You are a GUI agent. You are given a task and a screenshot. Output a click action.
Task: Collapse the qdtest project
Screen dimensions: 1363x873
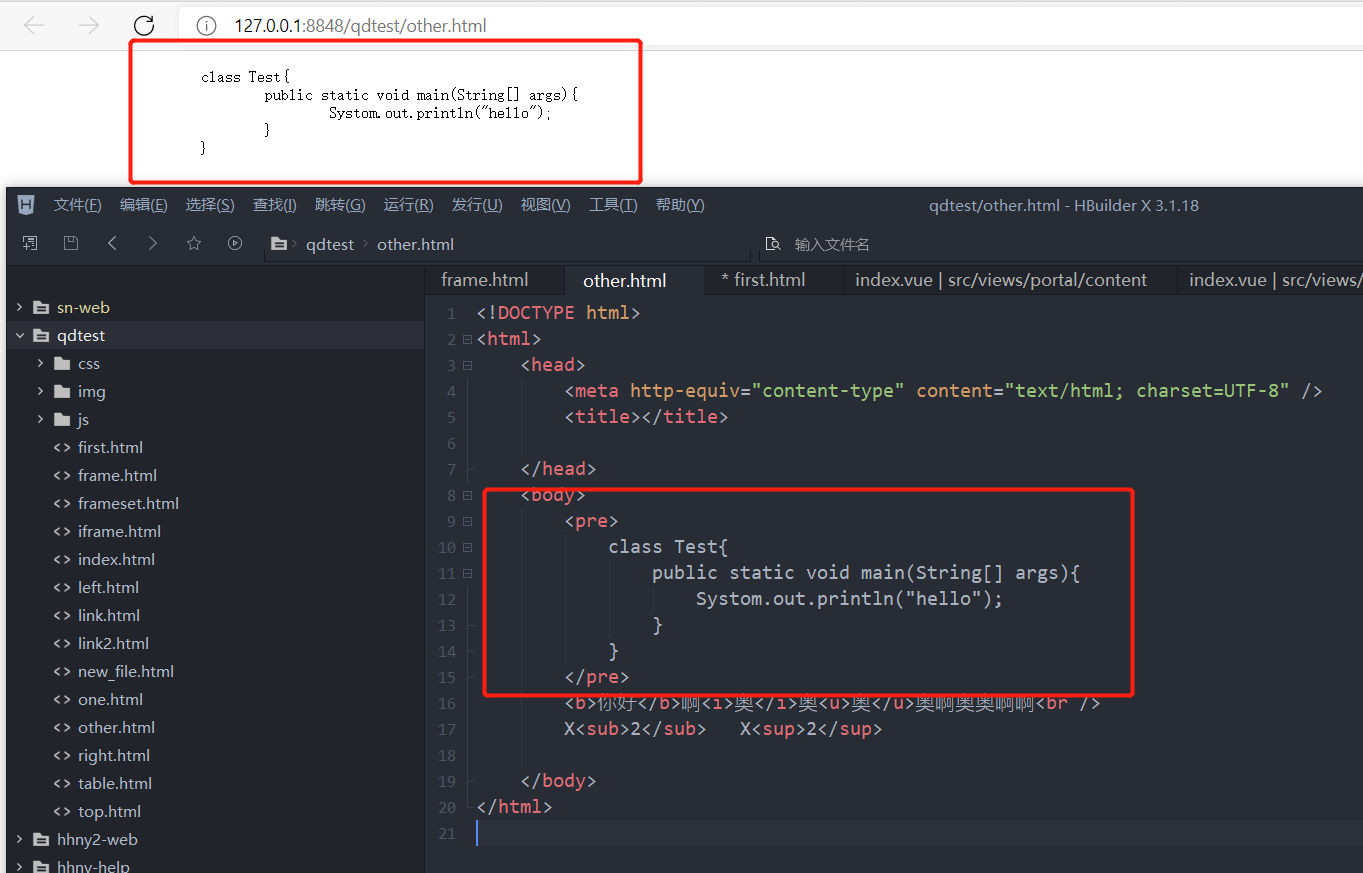(19, 335)
